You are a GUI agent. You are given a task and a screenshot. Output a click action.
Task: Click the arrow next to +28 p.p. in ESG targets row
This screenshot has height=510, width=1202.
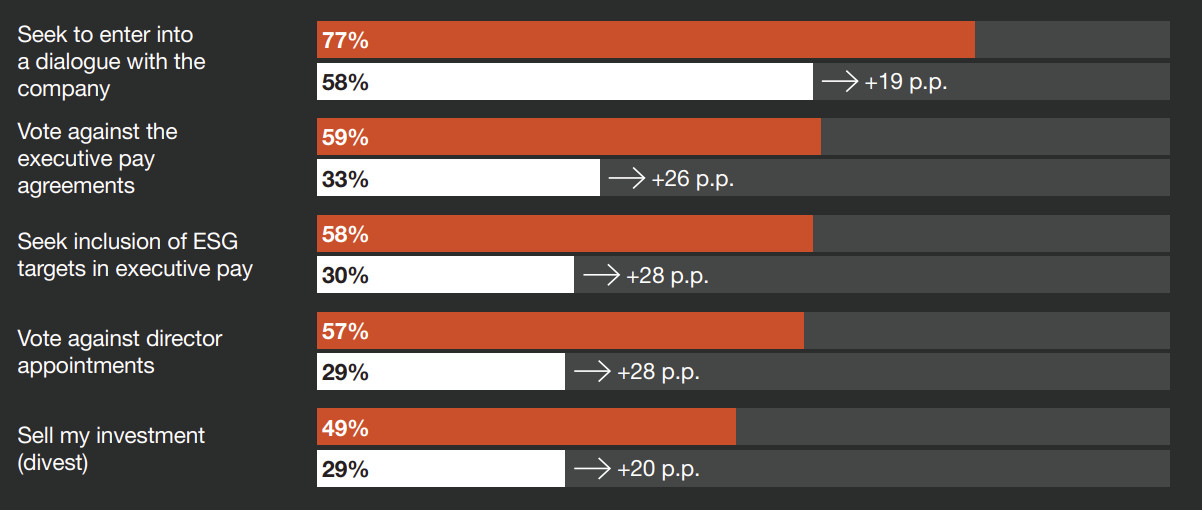pyautogui.click(x=601, y=275)
